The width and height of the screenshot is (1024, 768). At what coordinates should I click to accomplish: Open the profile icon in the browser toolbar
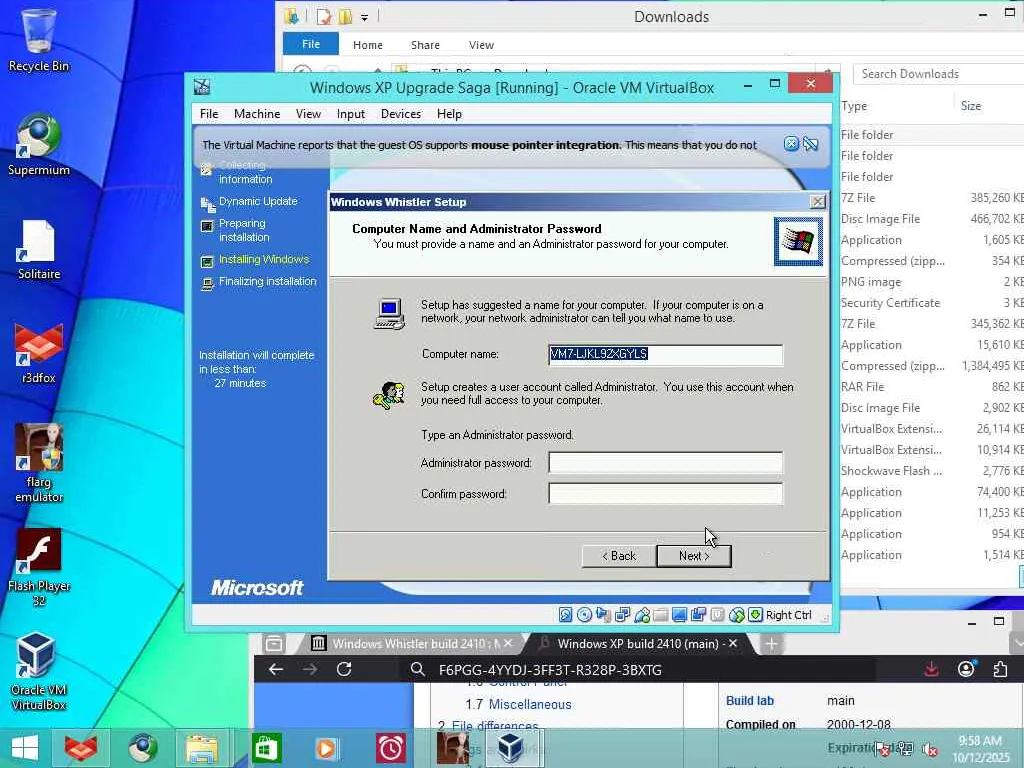(966, 669)
